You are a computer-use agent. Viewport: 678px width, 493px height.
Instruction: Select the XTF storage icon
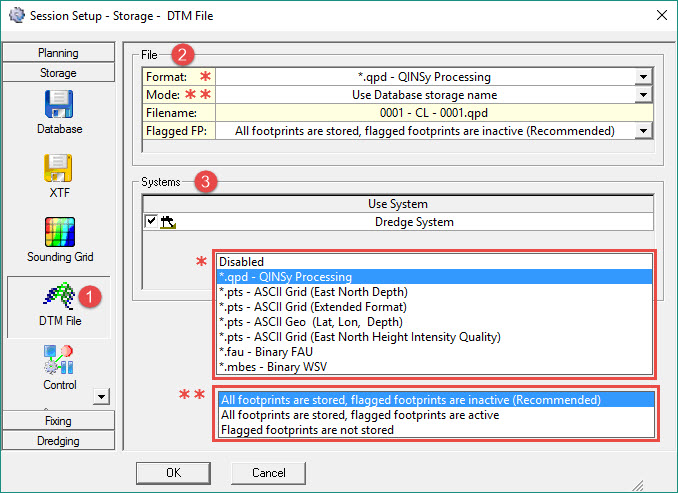pos(59,167)
